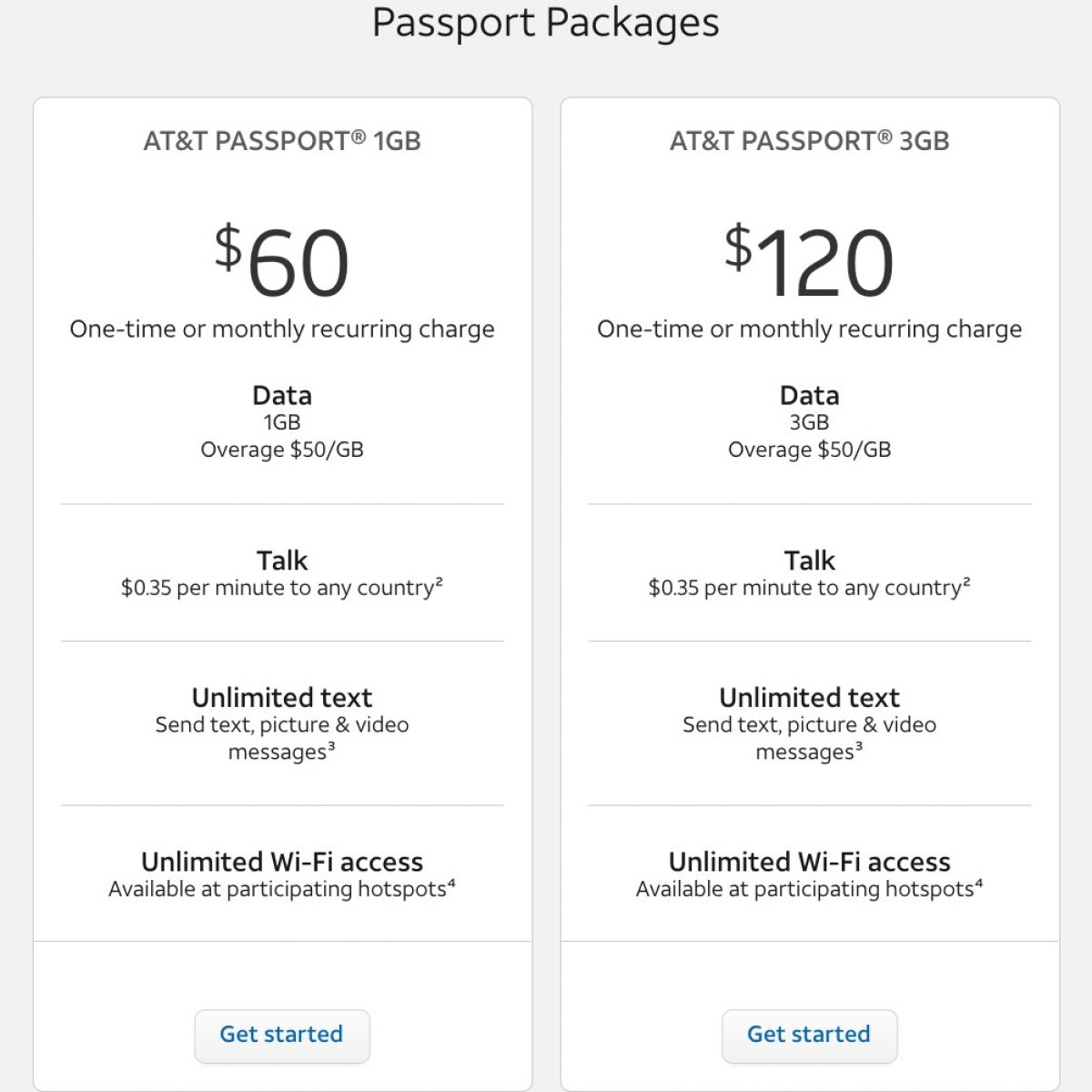The height and width of the screenshot is (1092, 1092).
Task: Click Unlimited Wi-Fi access in the 3GB card
Action: (x=809, y=861)
